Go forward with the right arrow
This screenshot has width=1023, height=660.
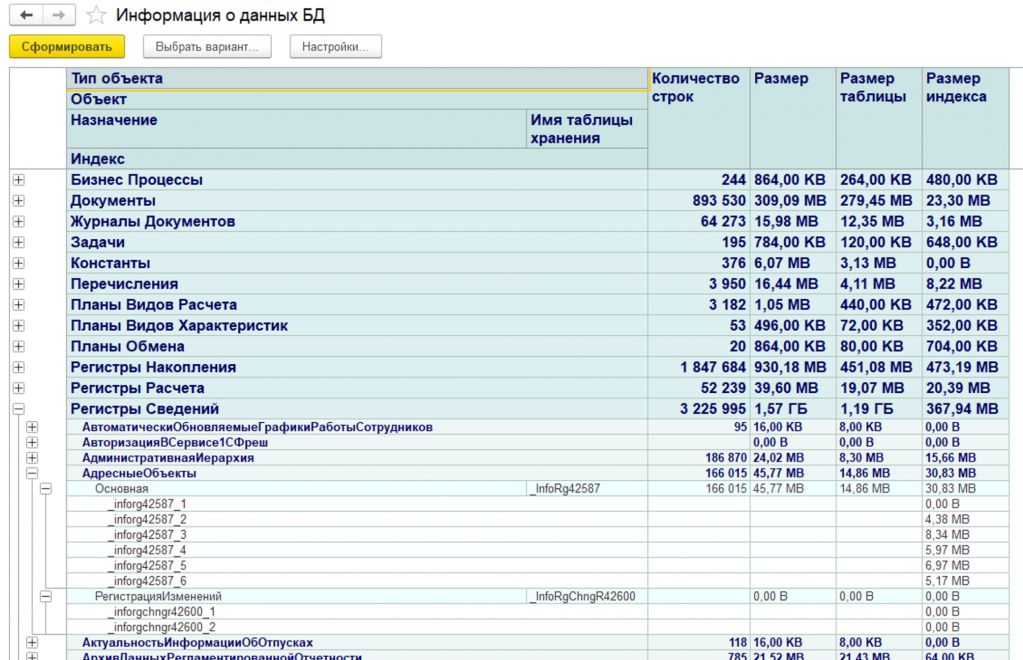click(59, 15)
